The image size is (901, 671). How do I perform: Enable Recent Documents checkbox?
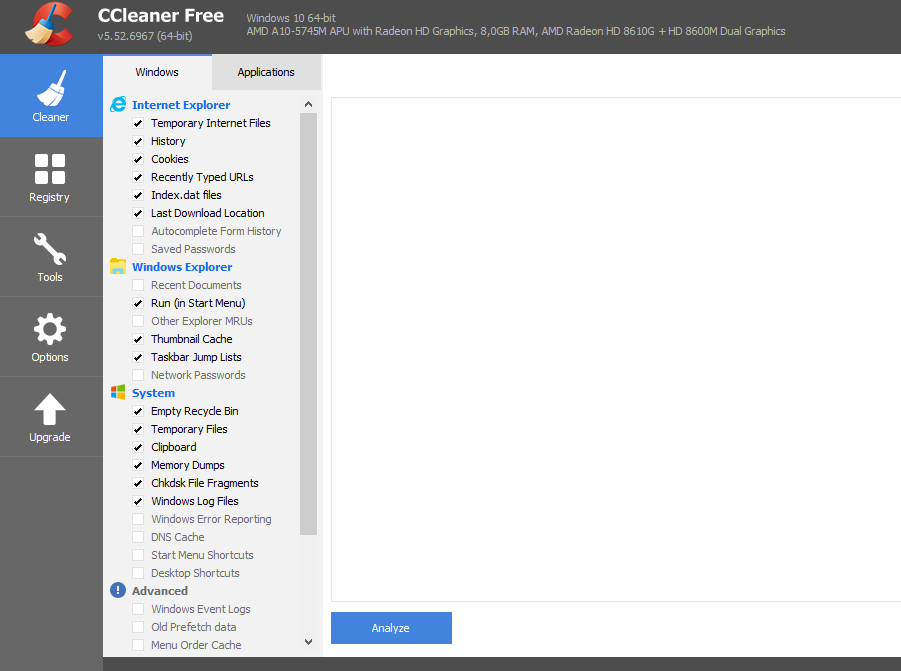point(138,285)
